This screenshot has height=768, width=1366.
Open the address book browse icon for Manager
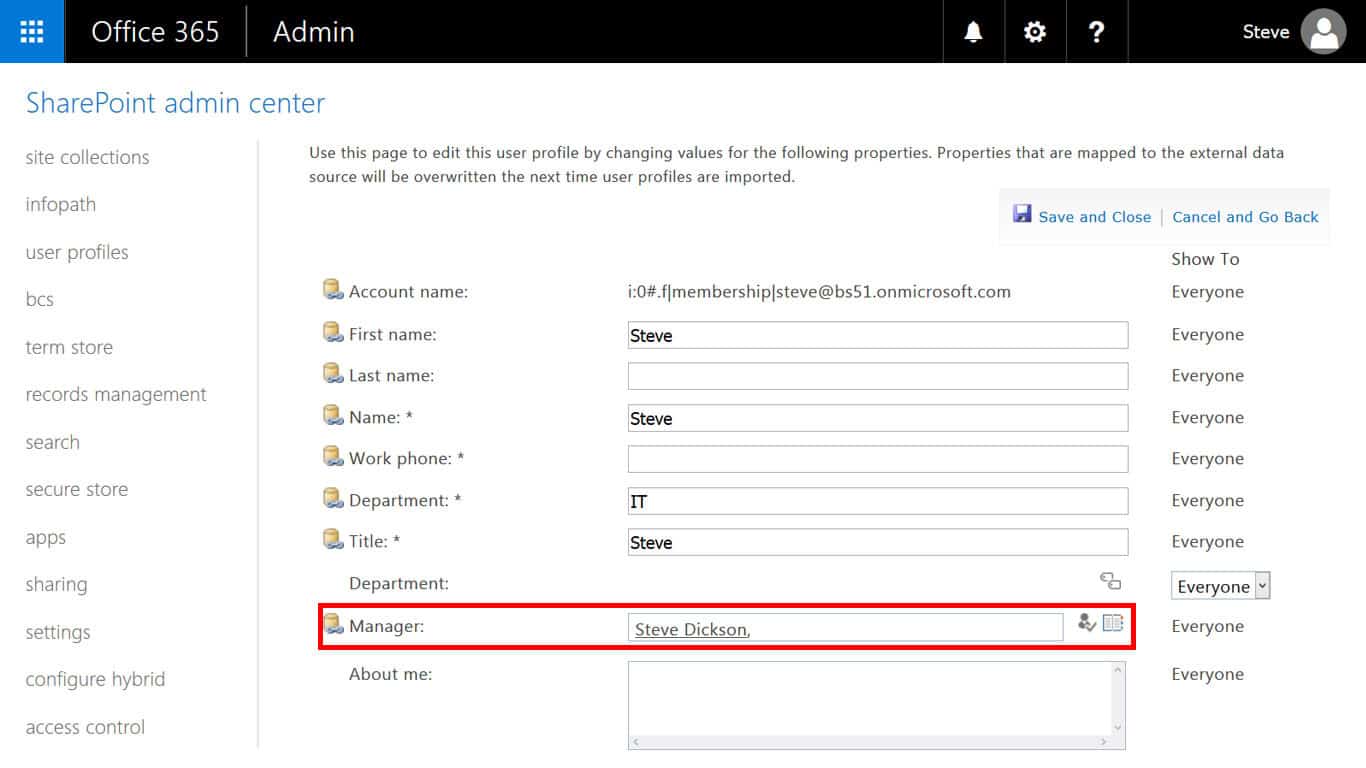(1113, 623)
